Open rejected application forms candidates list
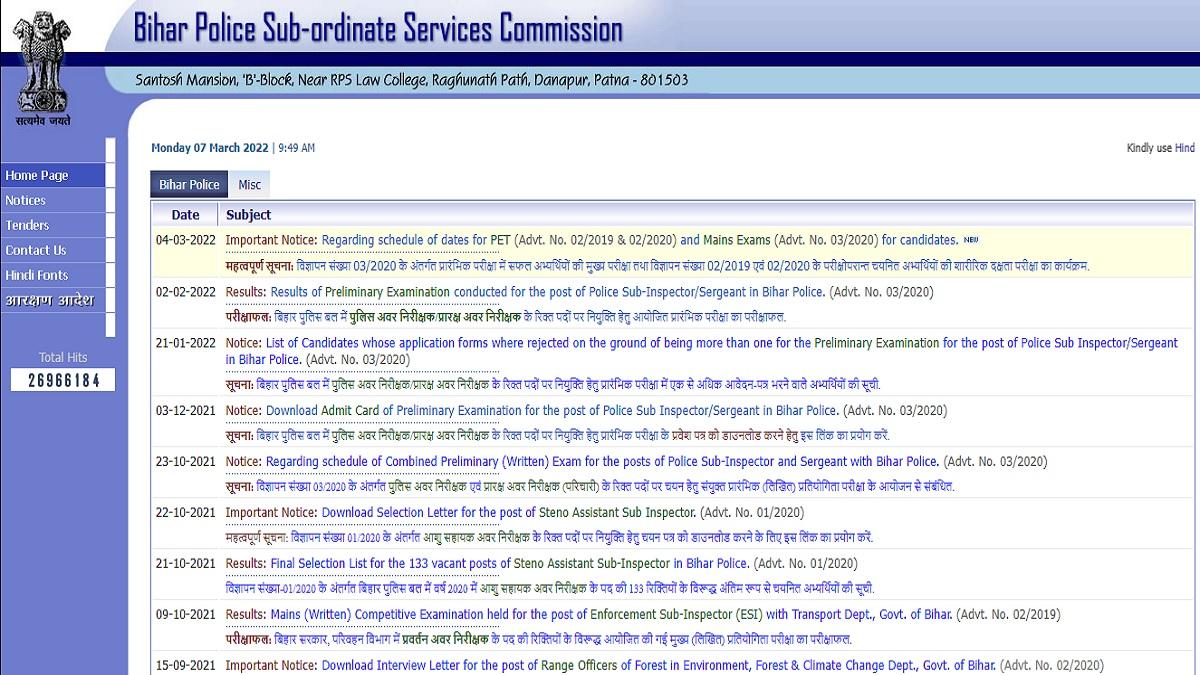 [x=700, y=343]
